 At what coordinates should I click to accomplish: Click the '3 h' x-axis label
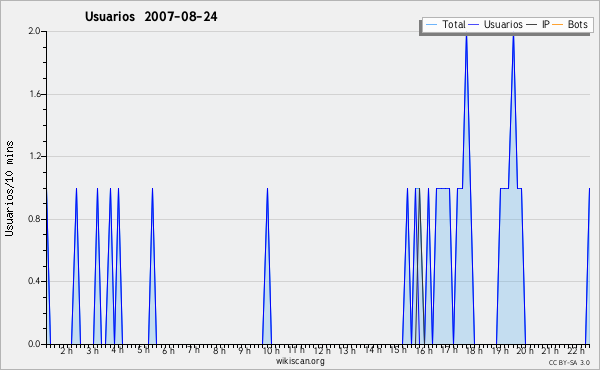[x=92, y=350]
